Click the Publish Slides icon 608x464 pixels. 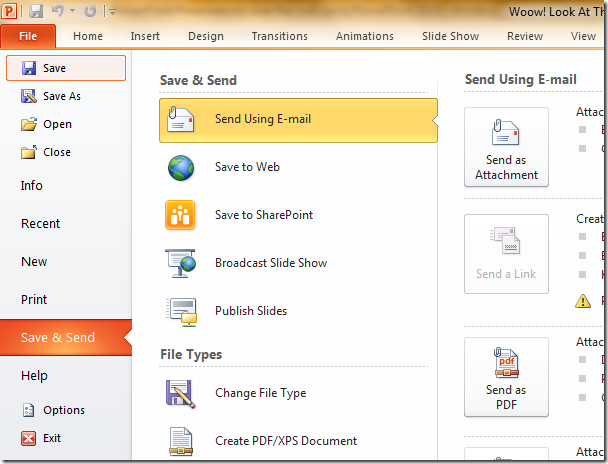tap(181, 311)
